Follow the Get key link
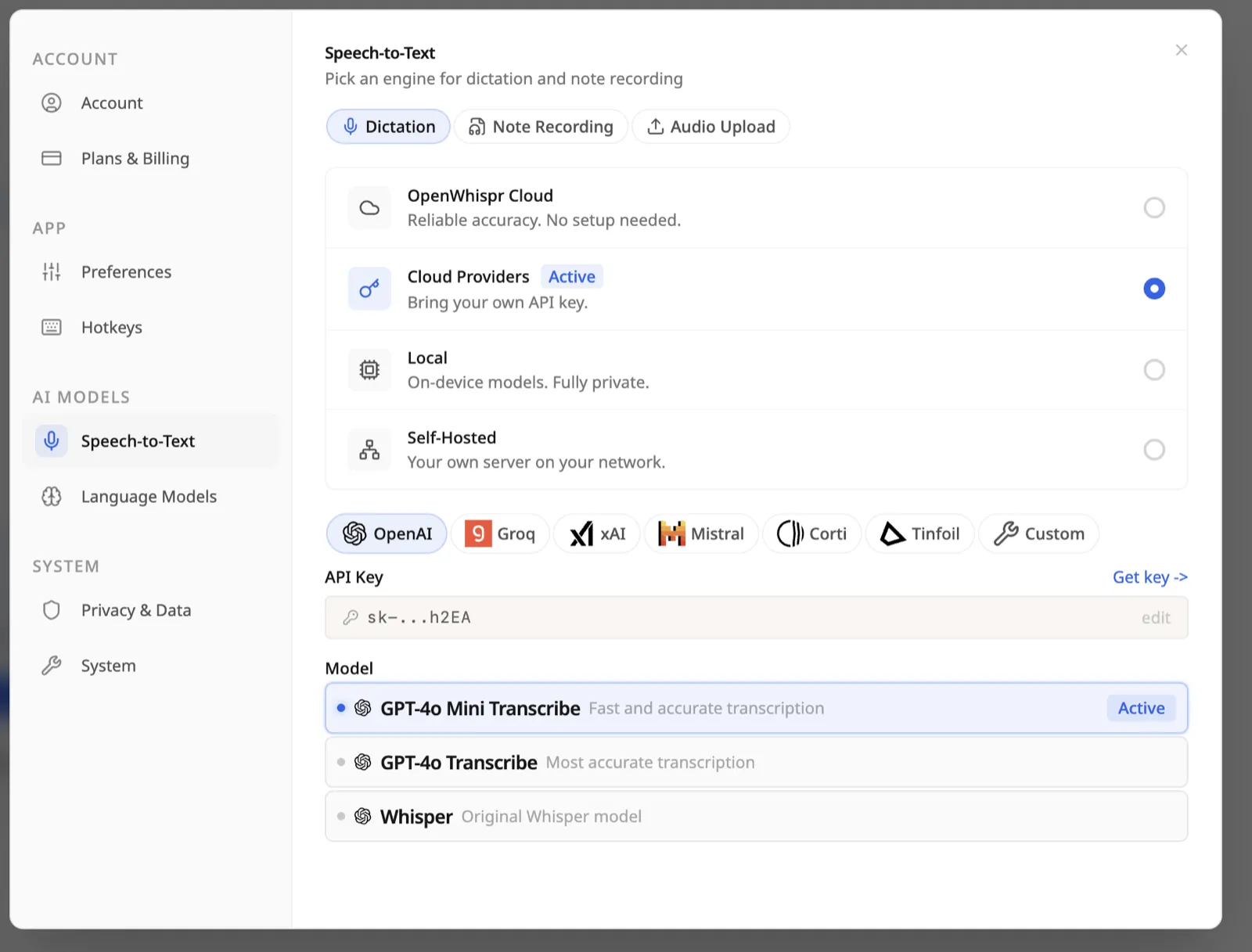 1149,577
